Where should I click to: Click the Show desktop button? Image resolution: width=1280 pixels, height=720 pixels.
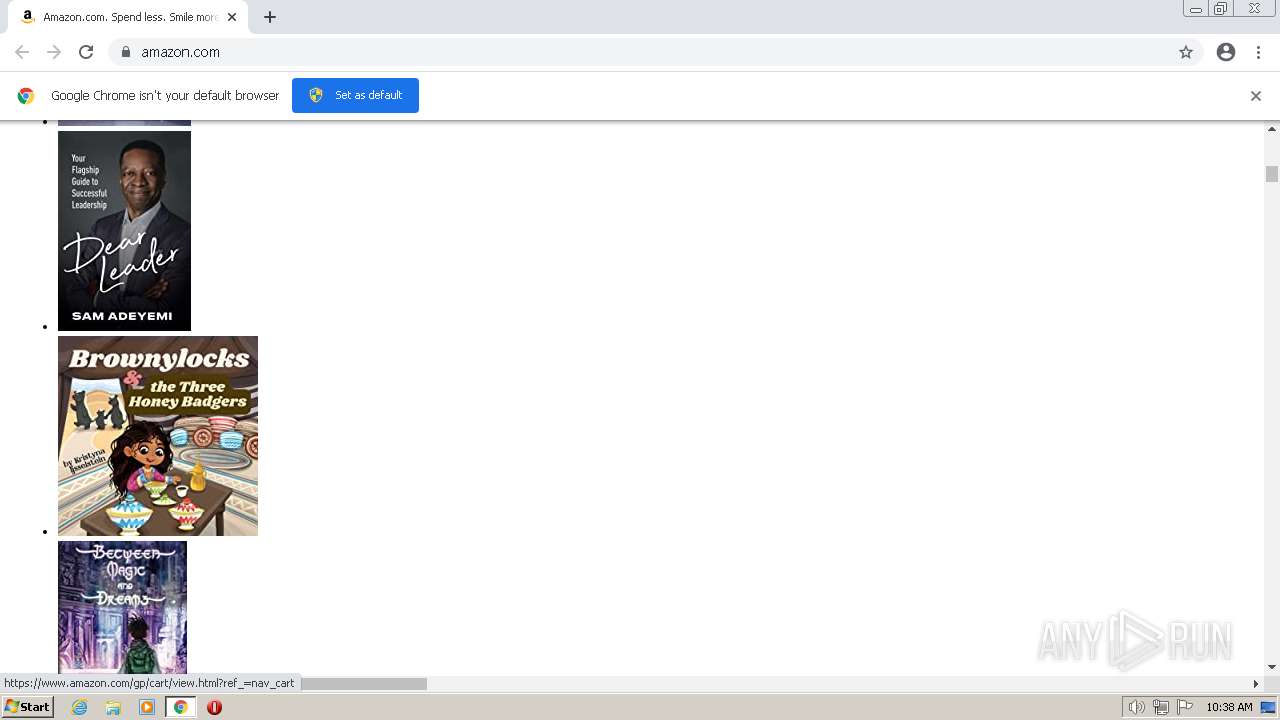pos(1268,707)
